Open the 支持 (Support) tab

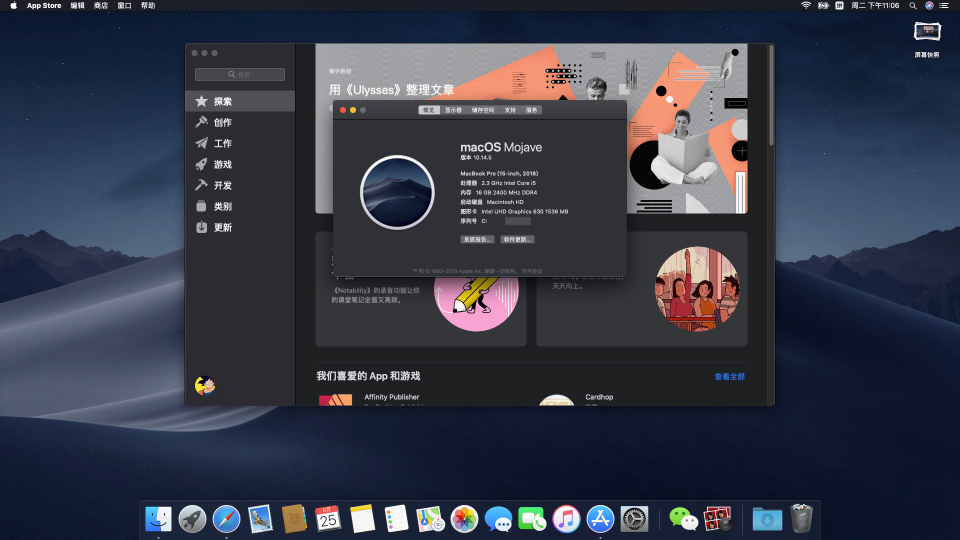tap(510, 110)
